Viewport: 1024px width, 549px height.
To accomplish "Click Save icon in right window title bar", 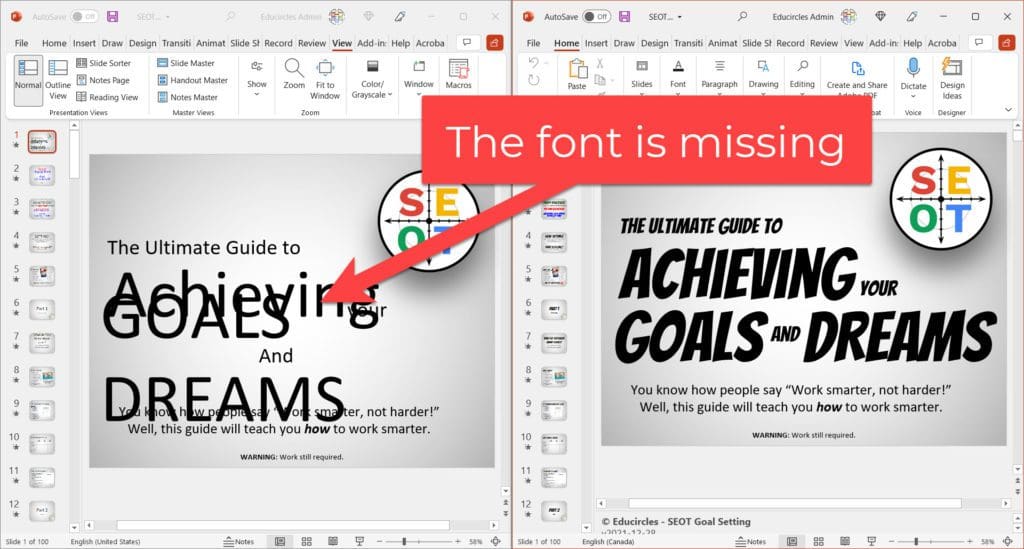I will pyautogui.click(x=624, y=16).
